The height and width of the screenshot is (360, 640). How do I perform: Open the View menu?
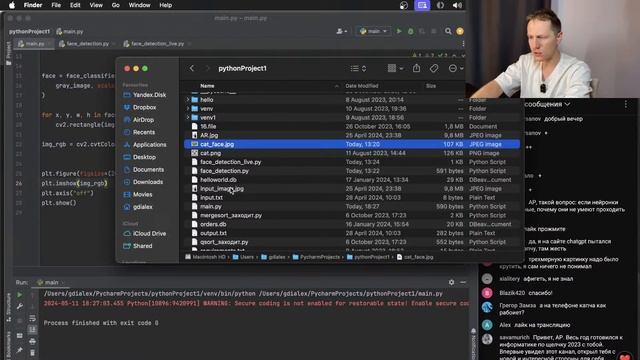click(x=96, y=5)
